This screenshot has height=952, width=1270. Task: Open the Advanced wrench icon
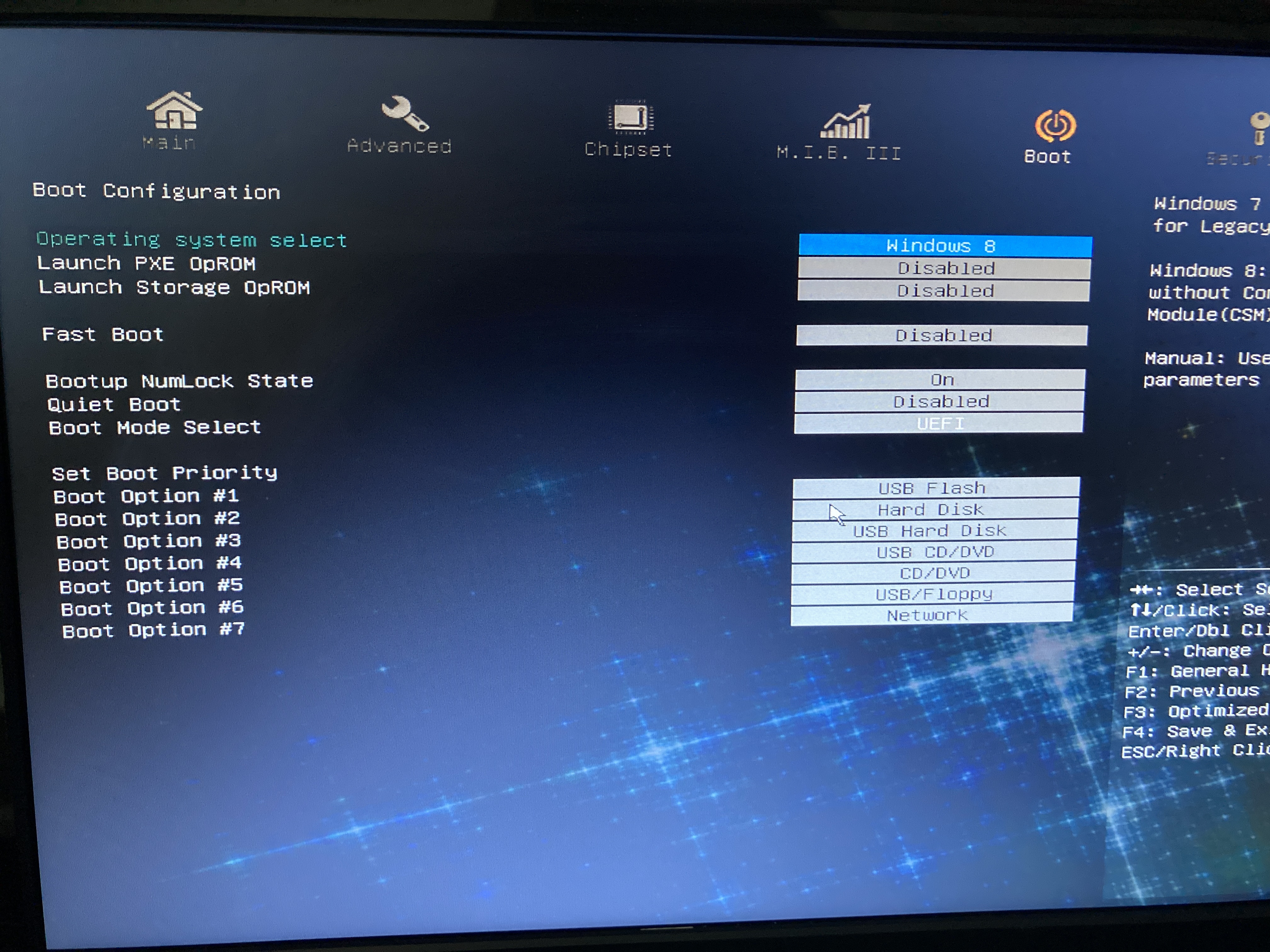[405, 114]
